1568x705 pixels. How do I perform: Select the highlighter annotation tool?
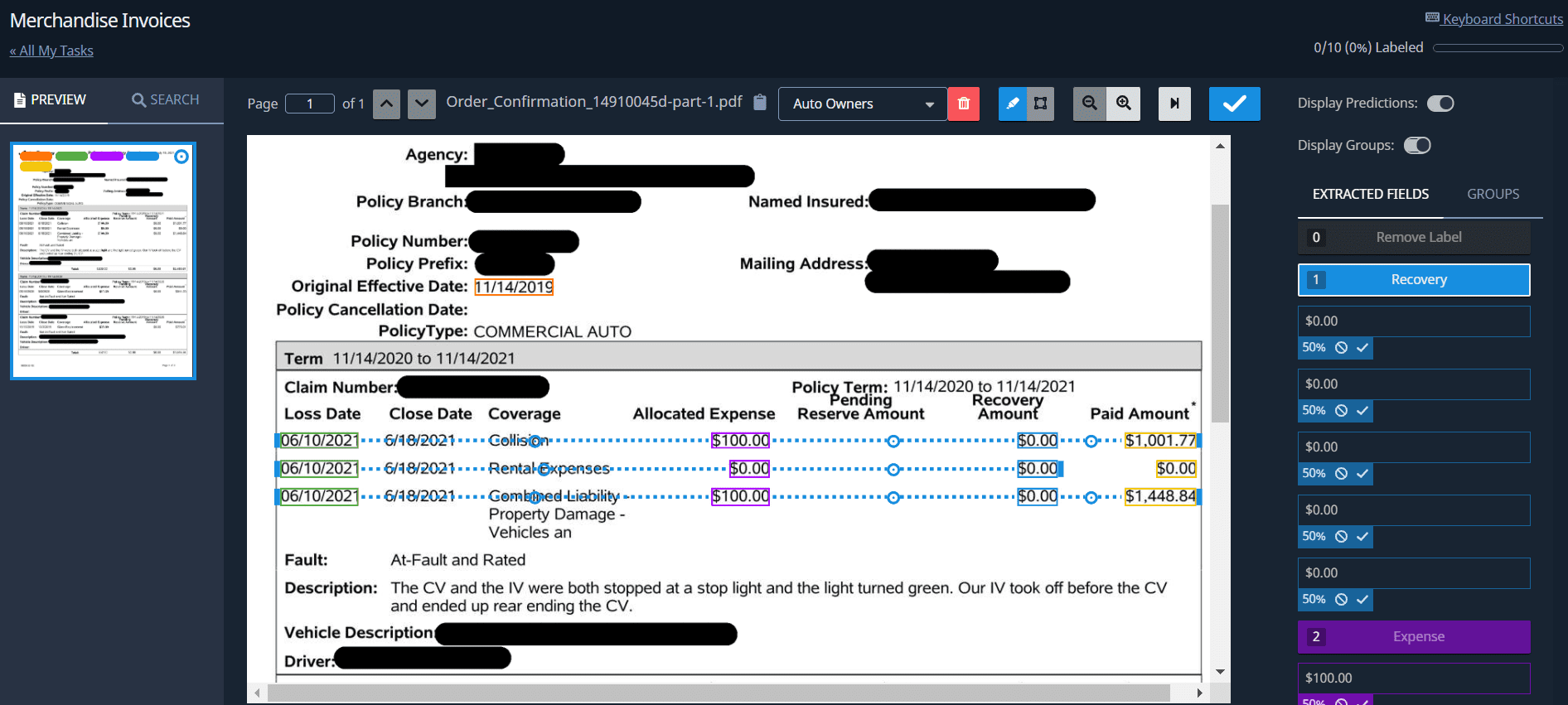(x=1012, y=104)
